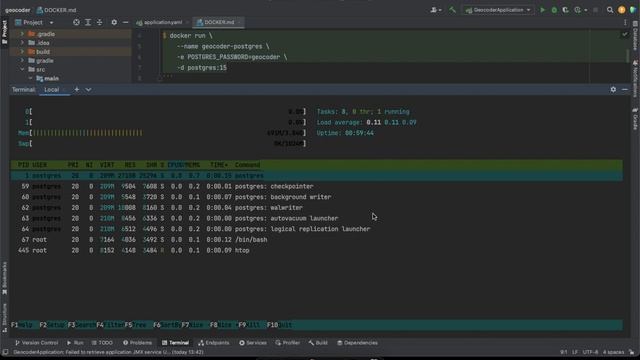Open the Services tool window

coord(253,342)
